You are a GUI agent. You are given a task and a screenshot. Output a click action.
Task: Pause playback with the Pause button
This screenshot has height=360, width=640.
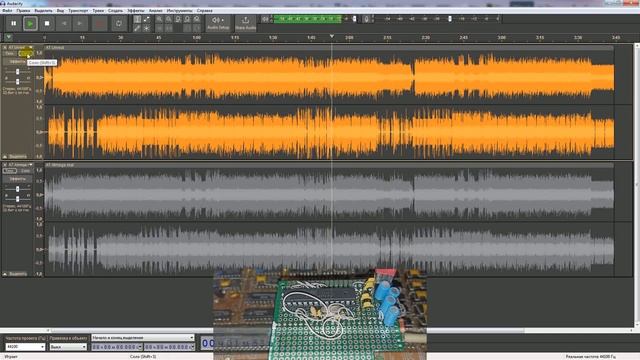[13, 24]
